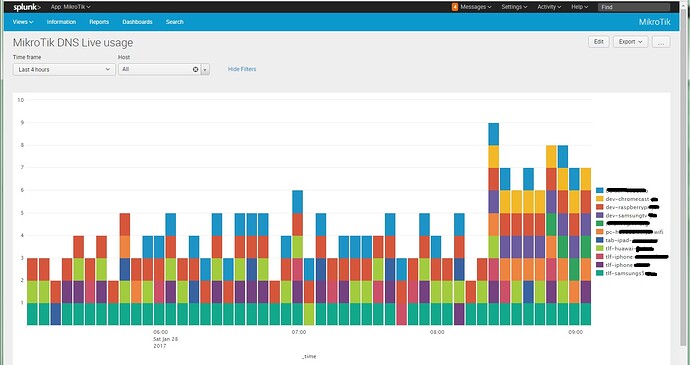Screen dimensions: 690x365
Task: Click the splunk> logo
Action: (27, 7)
